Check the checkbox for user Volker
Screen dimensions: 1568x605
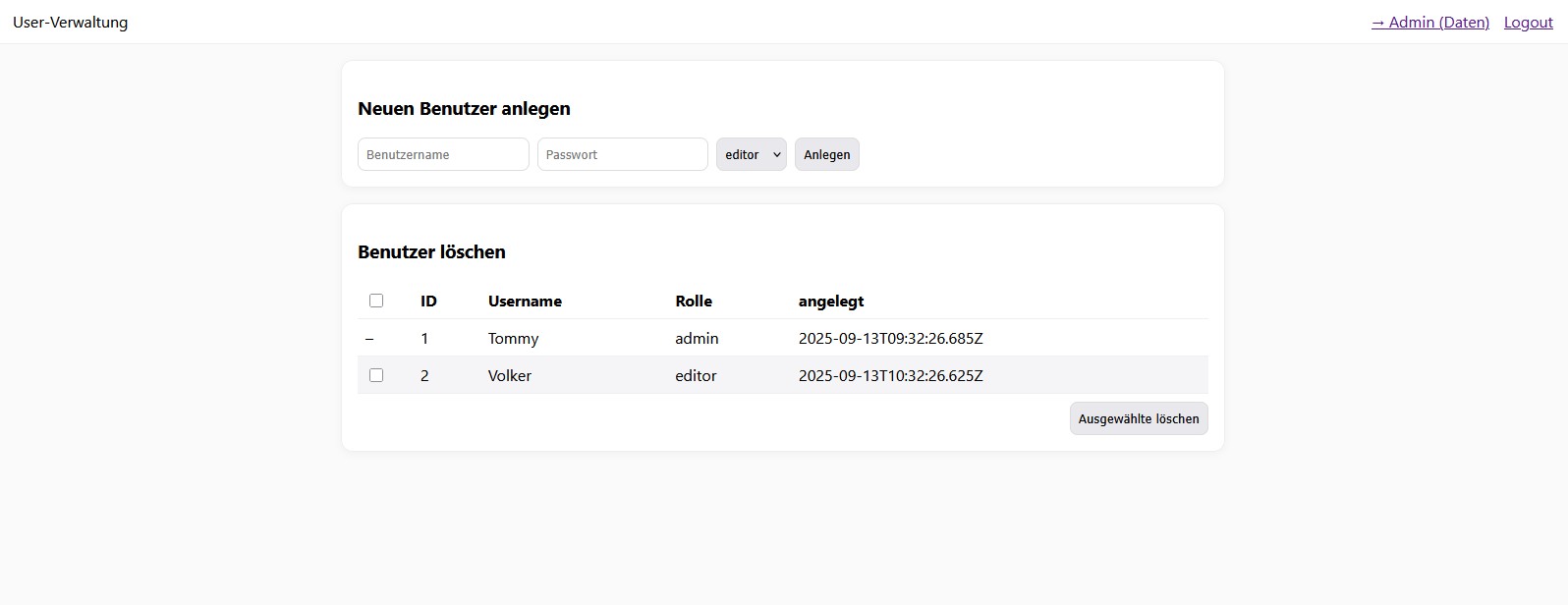(376, 375)
